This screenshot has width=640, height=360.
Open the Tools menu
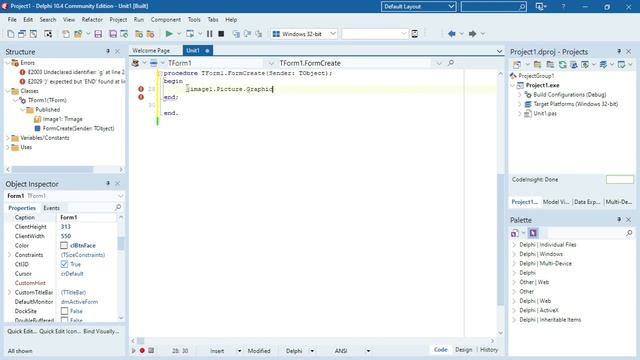click(194, 20)
